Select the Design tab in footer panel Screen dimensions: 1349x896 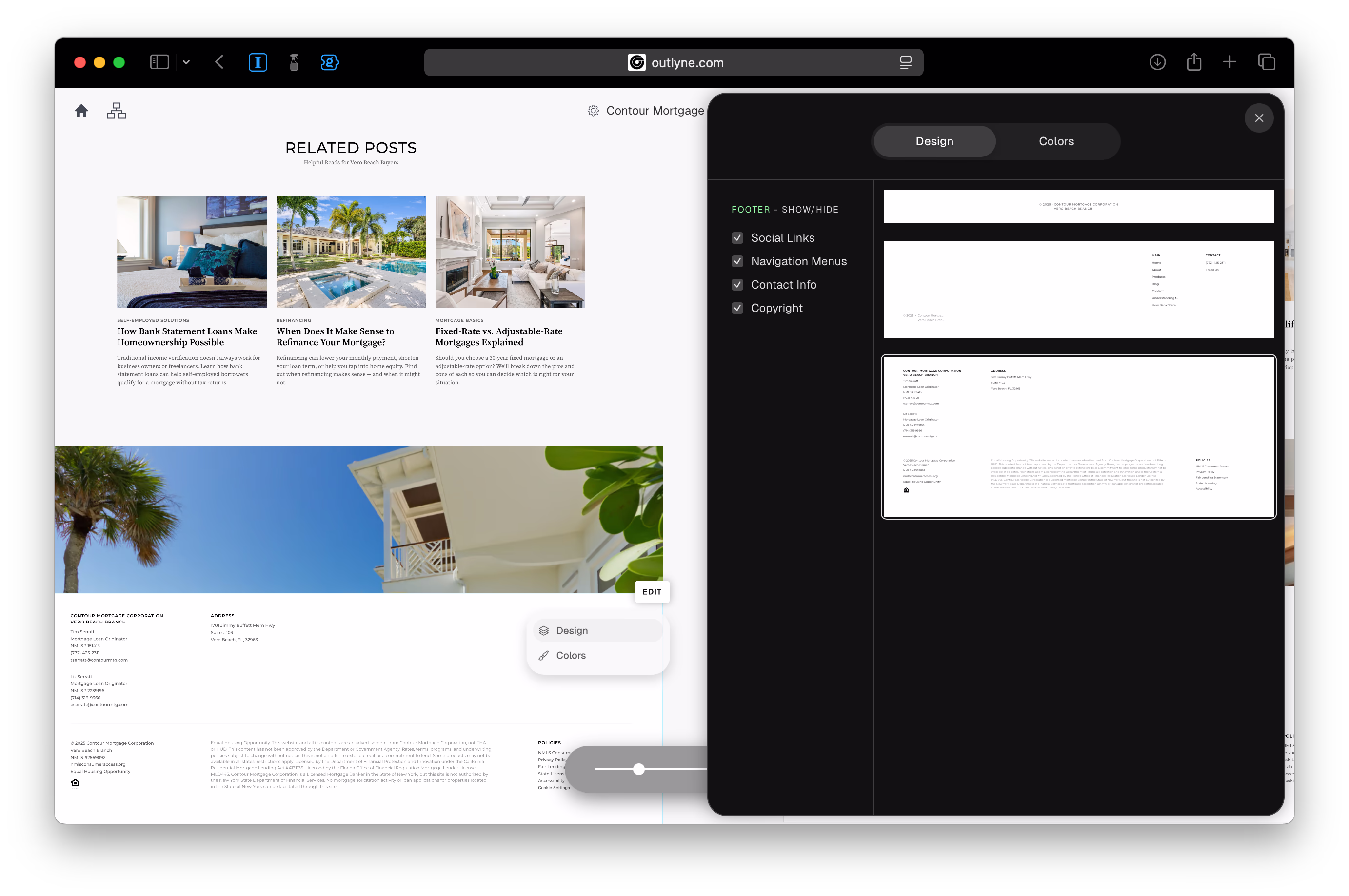(x=933, y=141)
